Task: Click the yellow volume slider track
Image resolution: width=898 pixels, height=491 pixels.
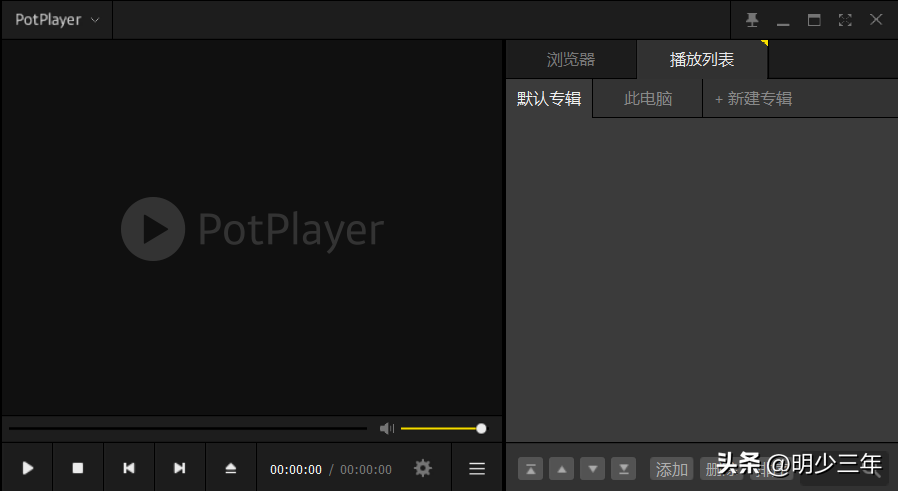Action: point(441,429)
